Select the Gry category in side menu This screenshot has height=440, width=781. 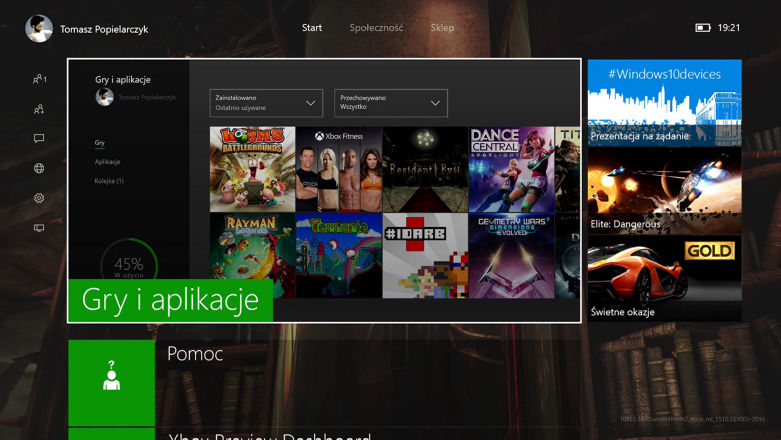100,143
